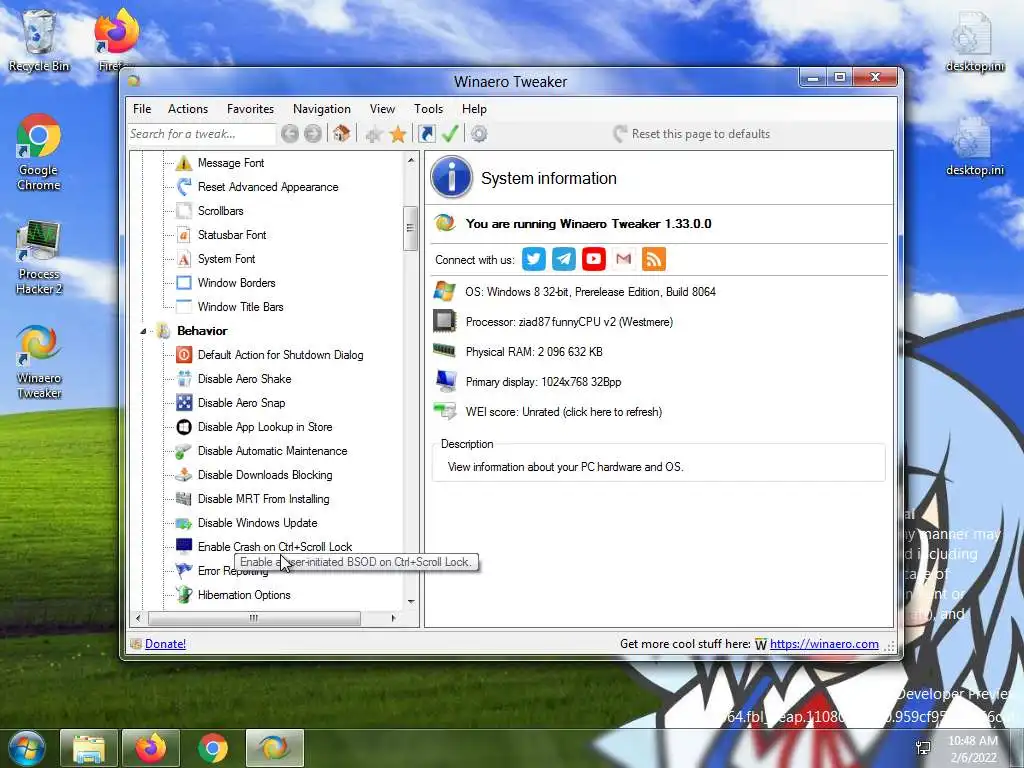Open the Navigation menu
This screenshot has width=1024, height=768.
click(x=322, y=109)
